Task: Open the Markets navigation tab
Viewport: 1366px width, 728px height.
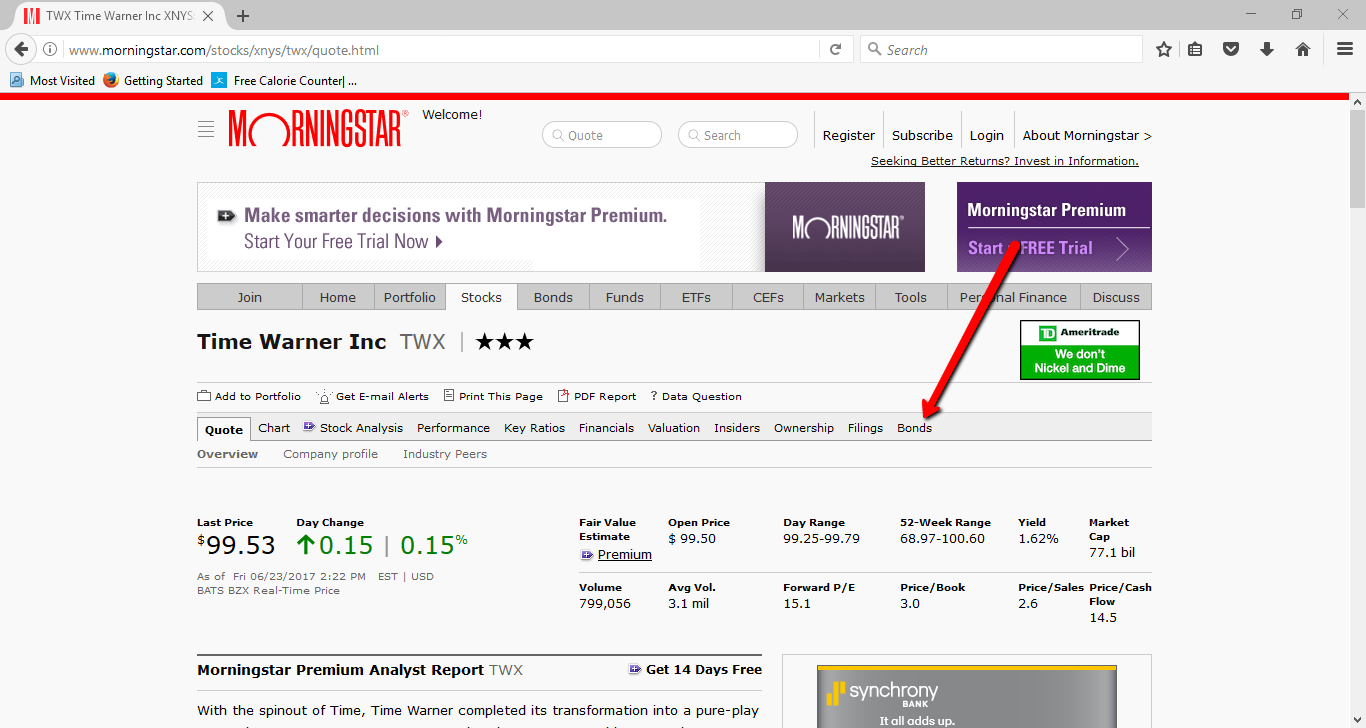Action: pos(839,297)
